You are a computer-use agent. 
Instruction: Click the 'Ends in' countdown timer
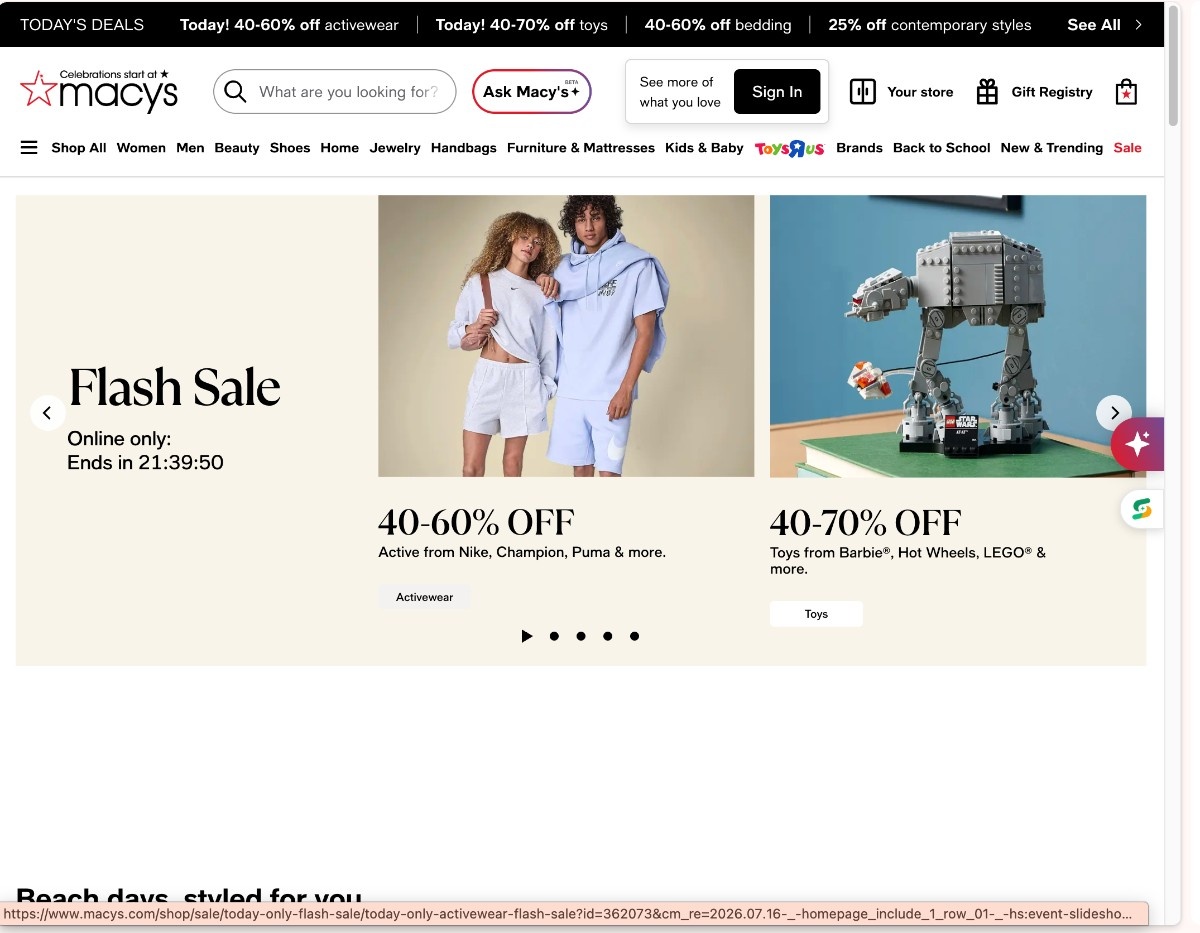[x=145, y=462]
